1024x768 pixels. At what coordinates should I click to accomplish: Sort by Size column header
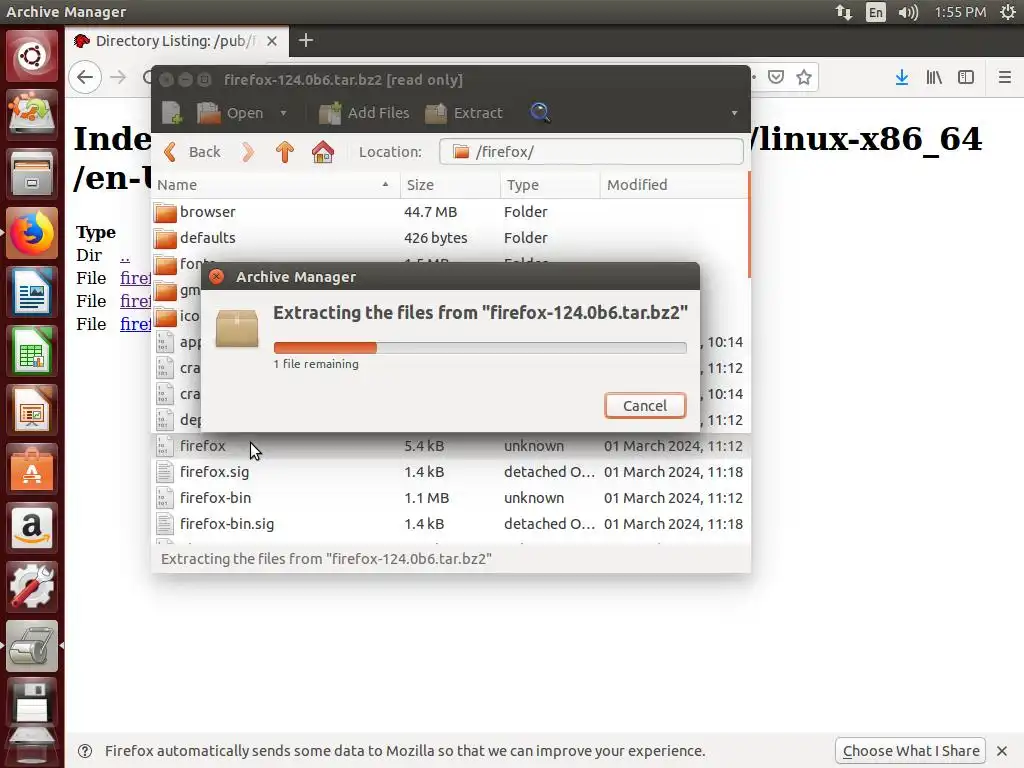[x=449, y=185]
